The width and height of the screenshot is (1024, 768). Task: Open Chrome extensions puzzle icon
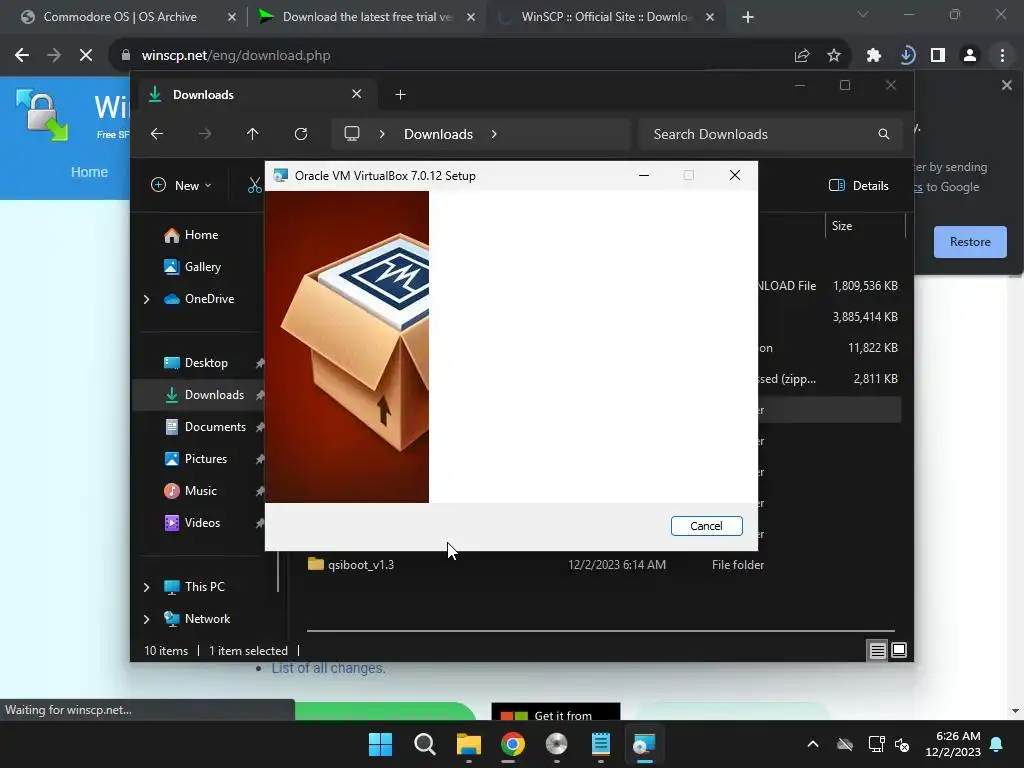[873, 56]
